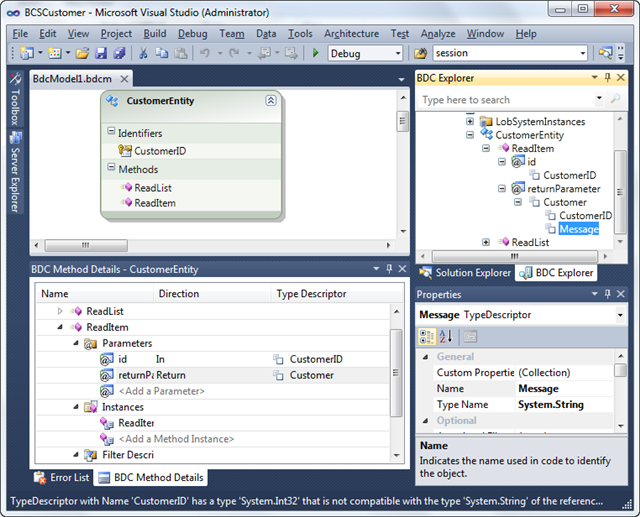The image size is (640, 517).
Task: Start debugging with green play icon
Action: [316, 53]
